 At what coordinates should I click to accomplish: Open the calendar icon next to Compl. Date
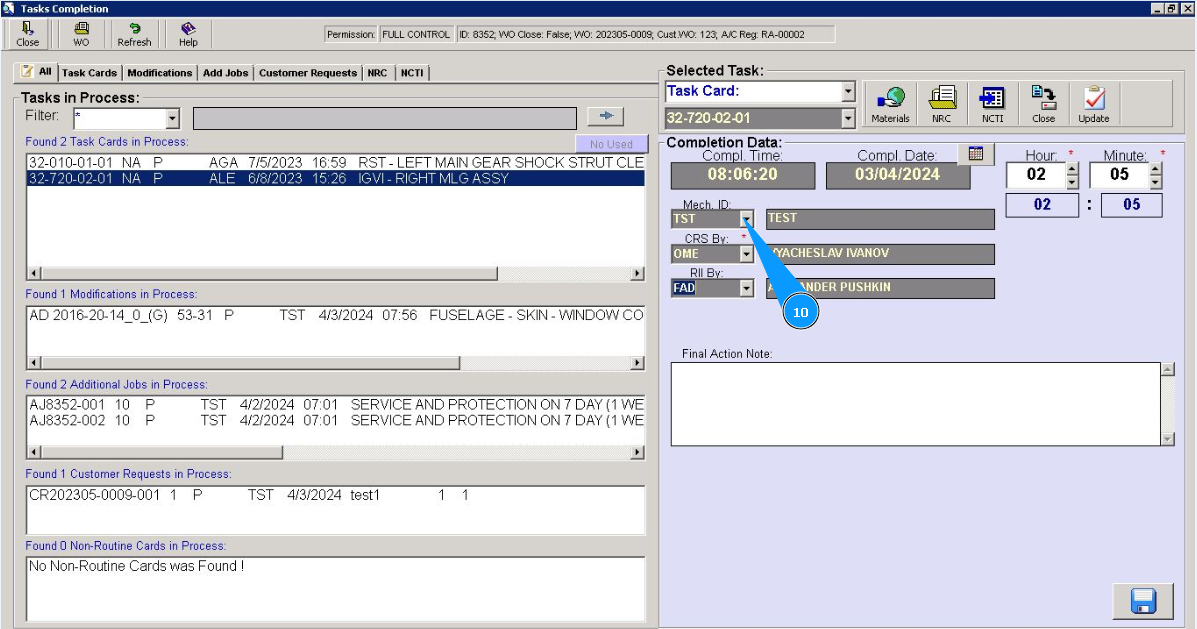point(976,153)
